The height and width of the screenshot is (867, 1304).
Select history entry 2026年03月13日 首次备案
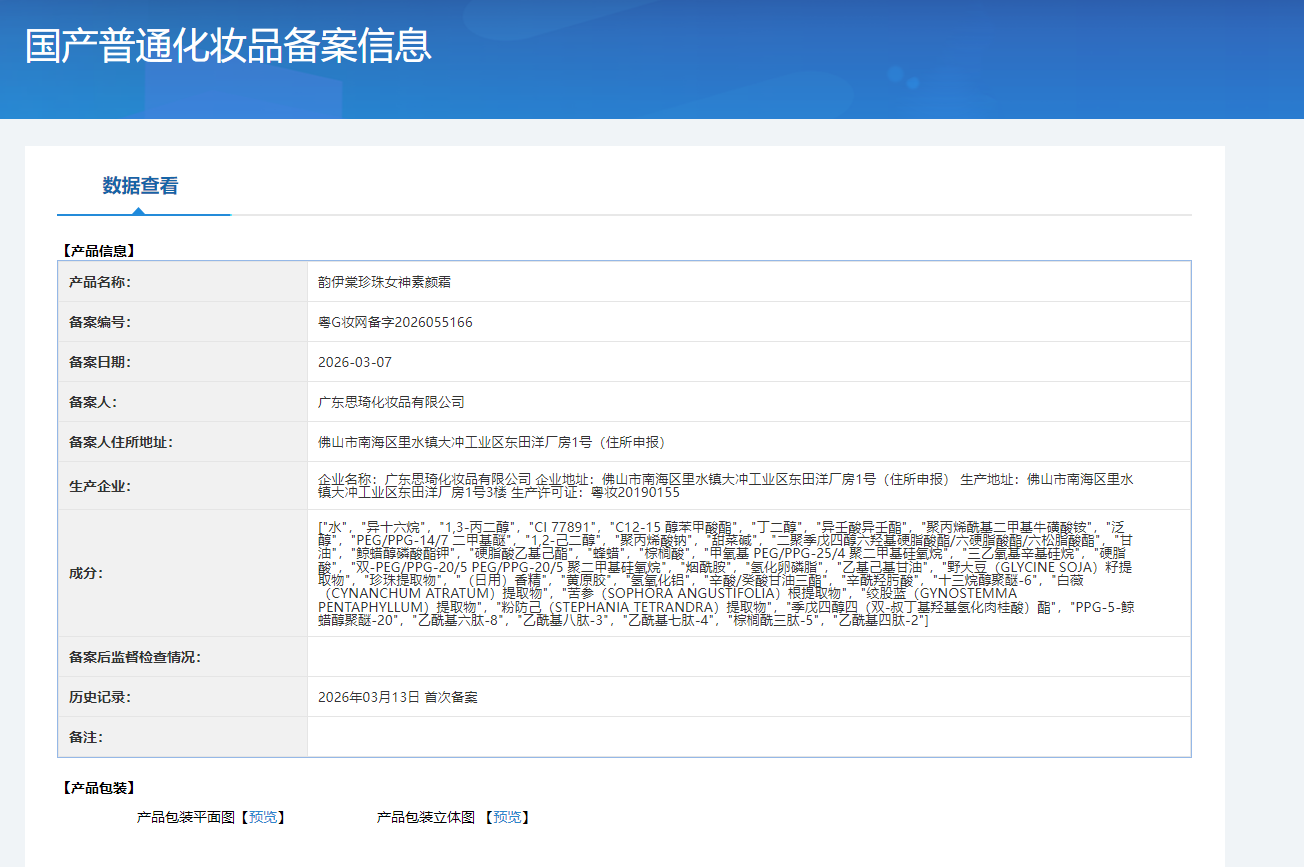[x=398, y=697]
